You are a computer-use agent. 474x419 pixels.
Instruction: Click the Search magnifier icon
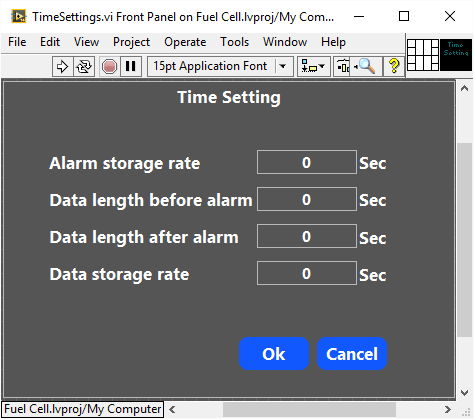[x=366, y=66]
